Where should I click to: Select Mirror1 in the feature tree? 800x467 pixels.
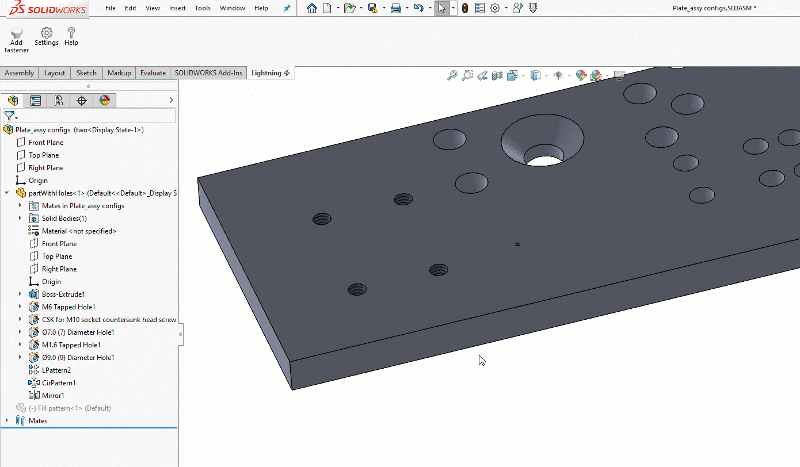point(52,395)
